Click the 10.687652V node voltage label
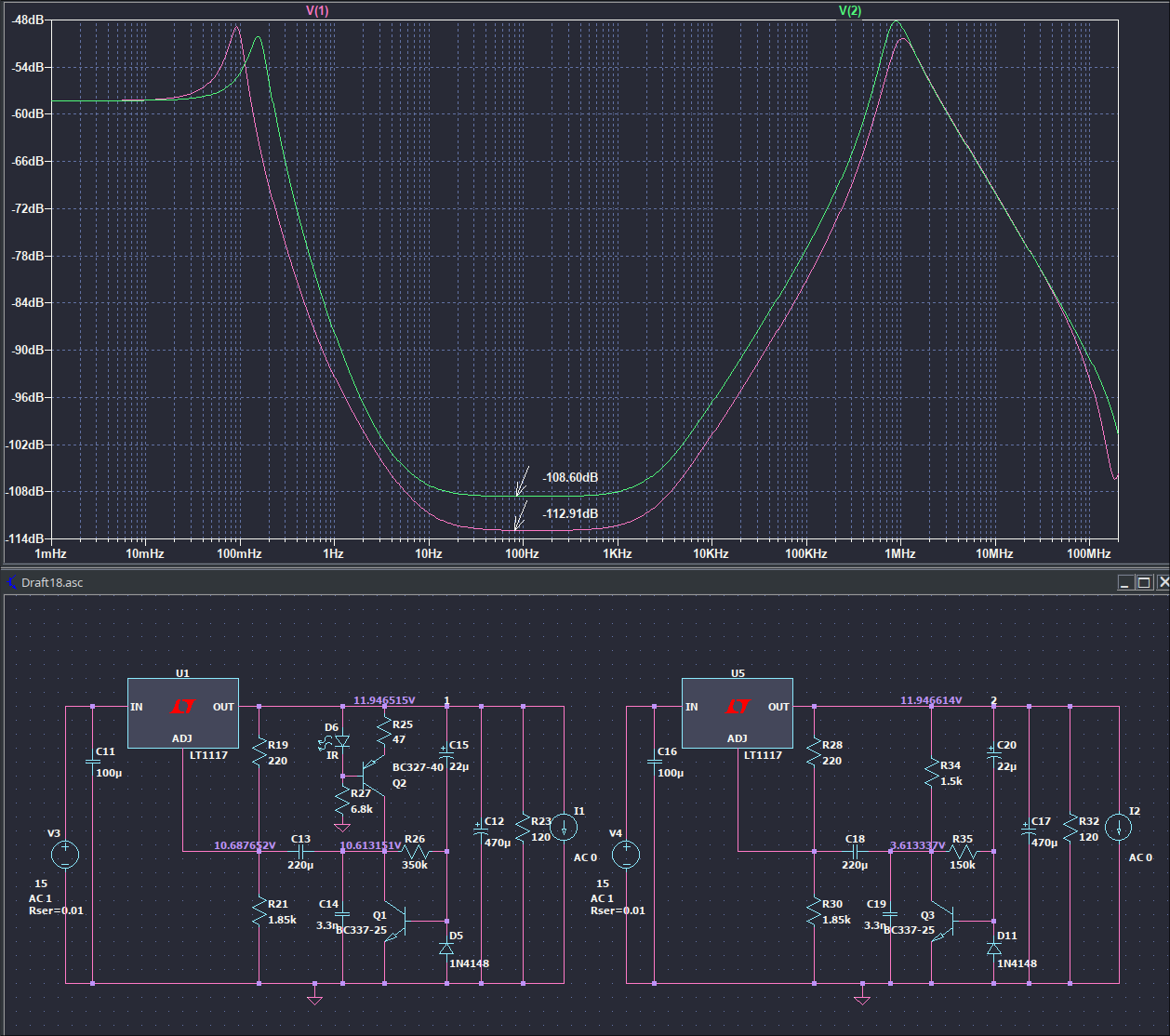The width and height of the screenshot is (1170, 1036). [x=245, y=845]
